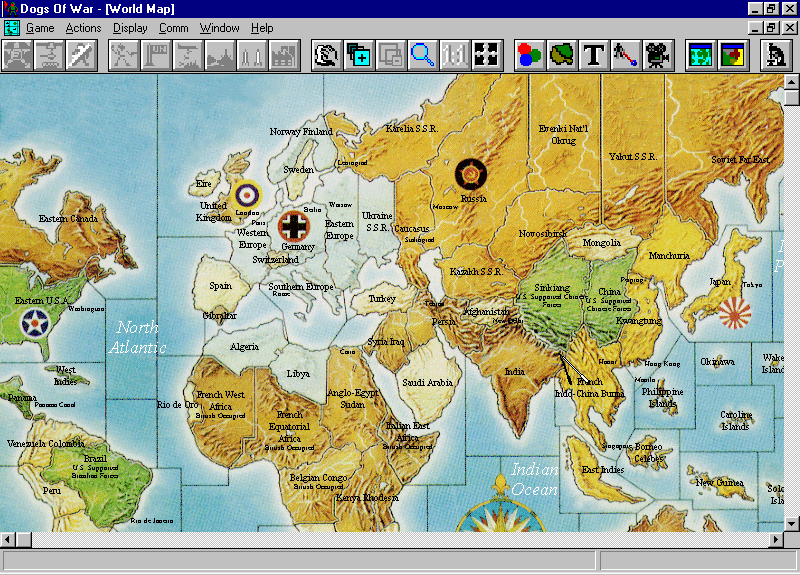Click the US star emblem on Eastern USA
The image size is (800, 575).
[35, 323]
